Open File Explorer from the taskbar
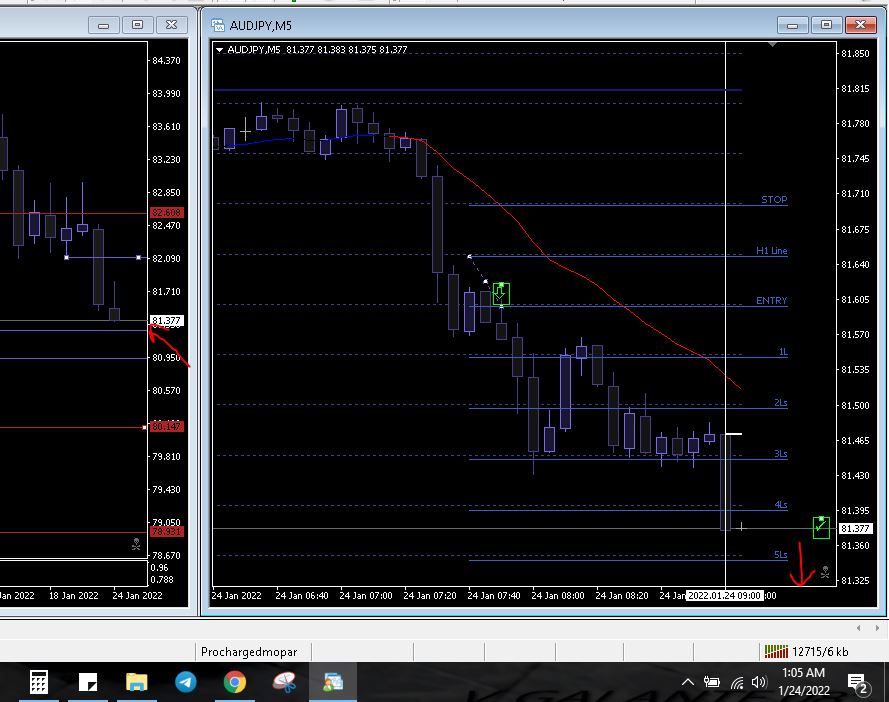The height and width of the screenshot is (702, 889). (x=137, y=683)
